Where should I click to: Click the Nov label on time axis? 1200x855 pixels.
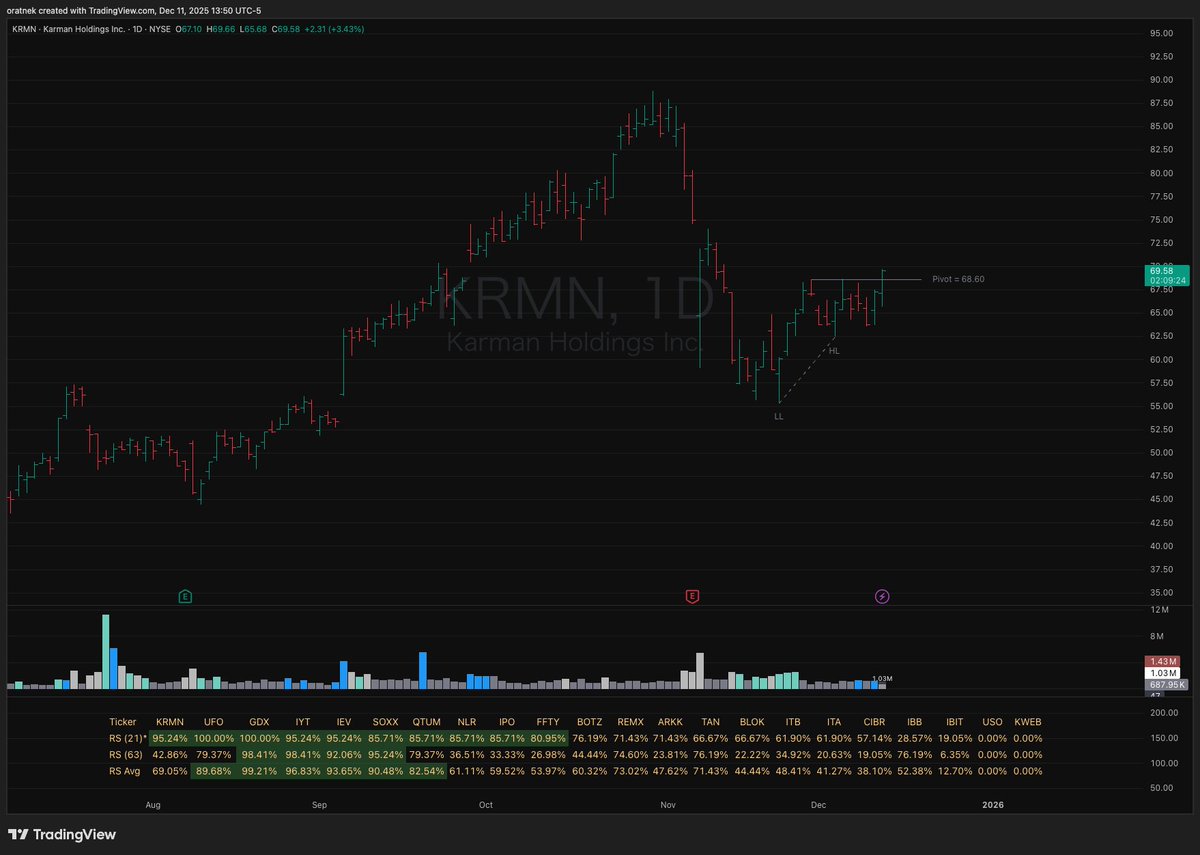tap(666, 804)
